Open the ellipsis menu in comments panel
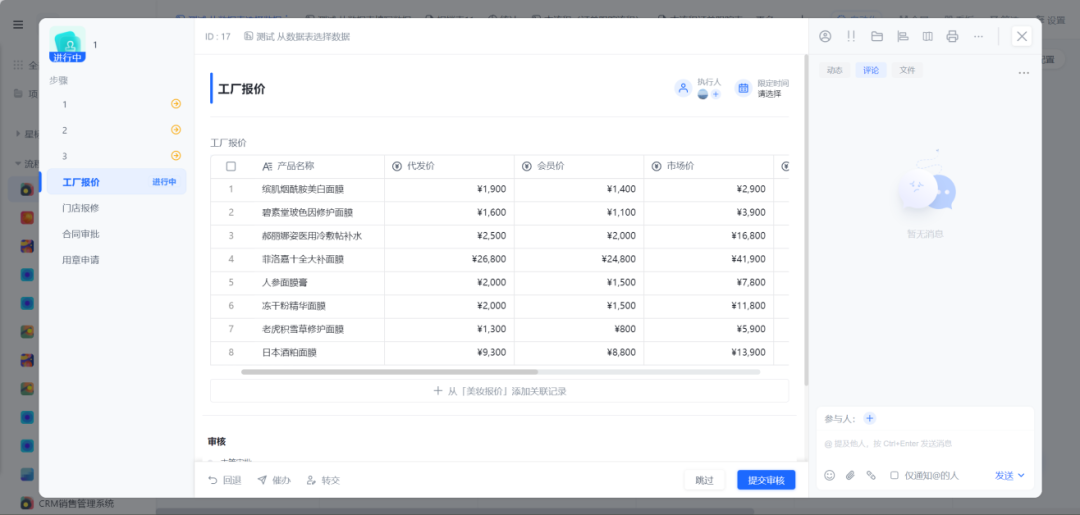Image resolution: width=1080 pixels, height=515 pixels. pos(1024,73)
